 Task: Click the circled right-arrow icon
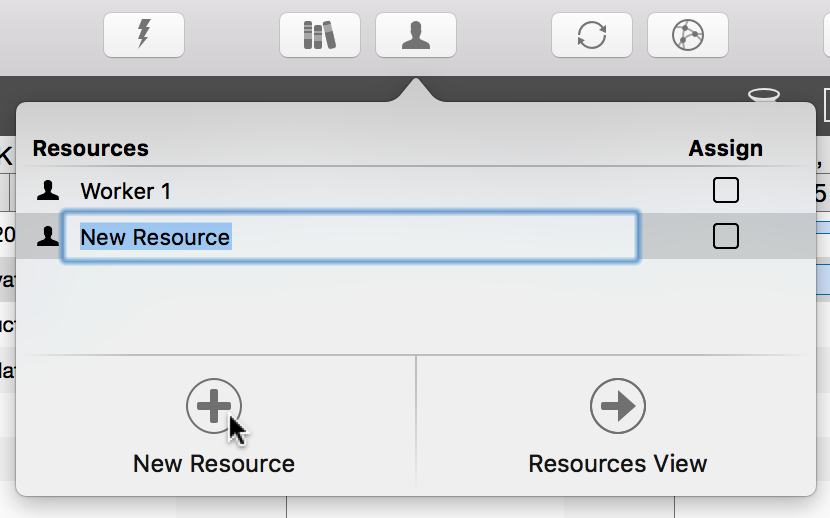pyautogui.click(x=618, y=405)
